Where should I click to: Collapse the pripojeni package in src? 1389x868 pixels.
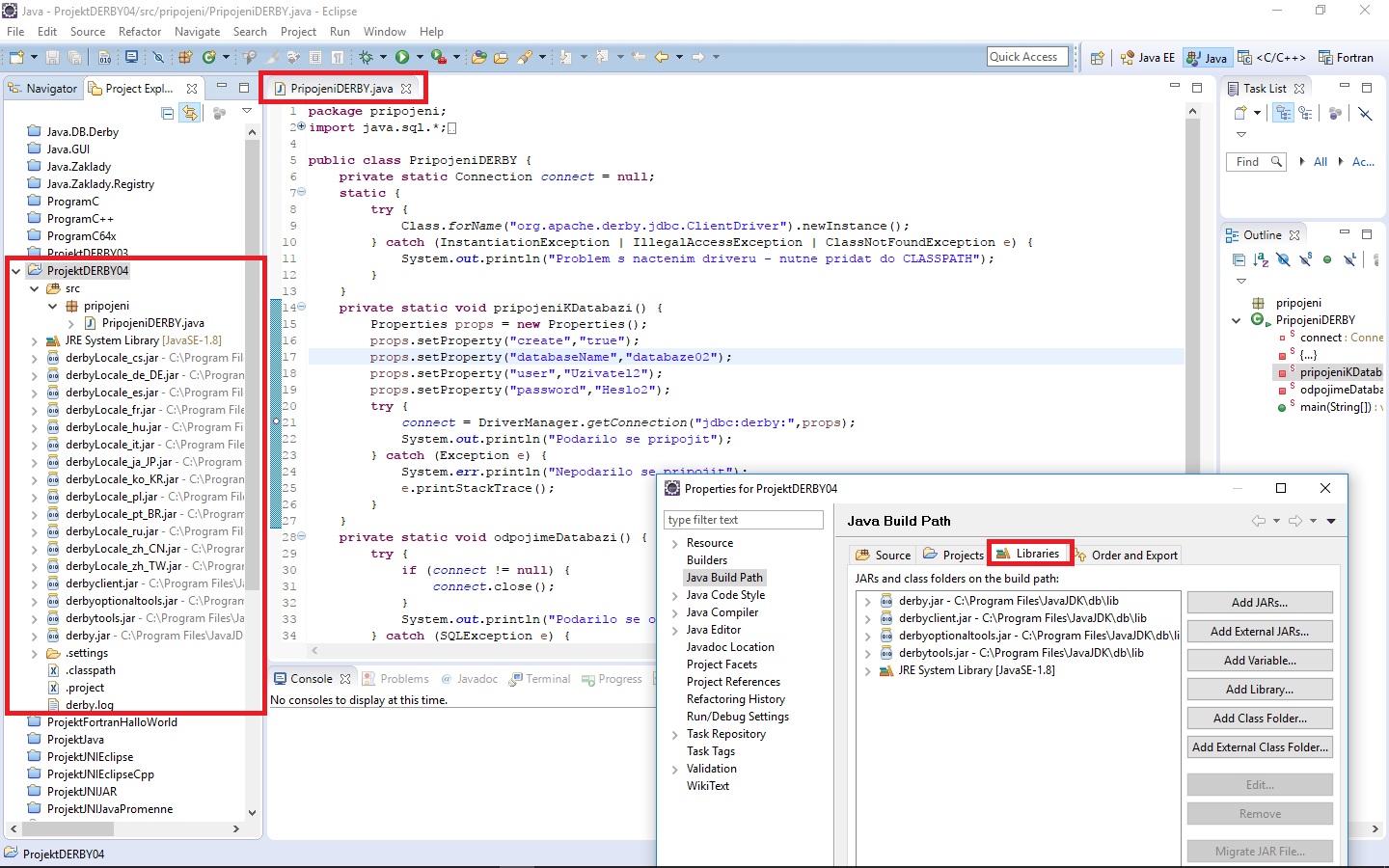coord(53,305)
